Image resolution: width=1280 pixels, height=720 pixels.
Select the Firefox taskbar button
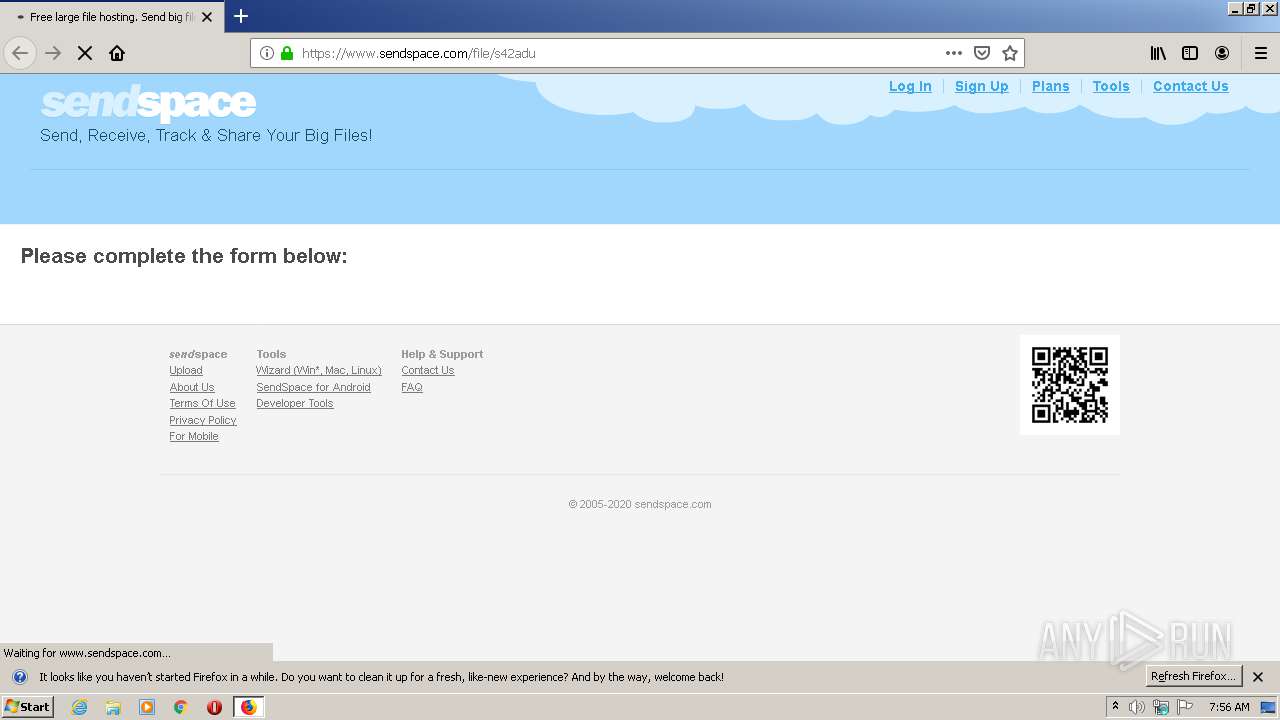coord(248,707)
